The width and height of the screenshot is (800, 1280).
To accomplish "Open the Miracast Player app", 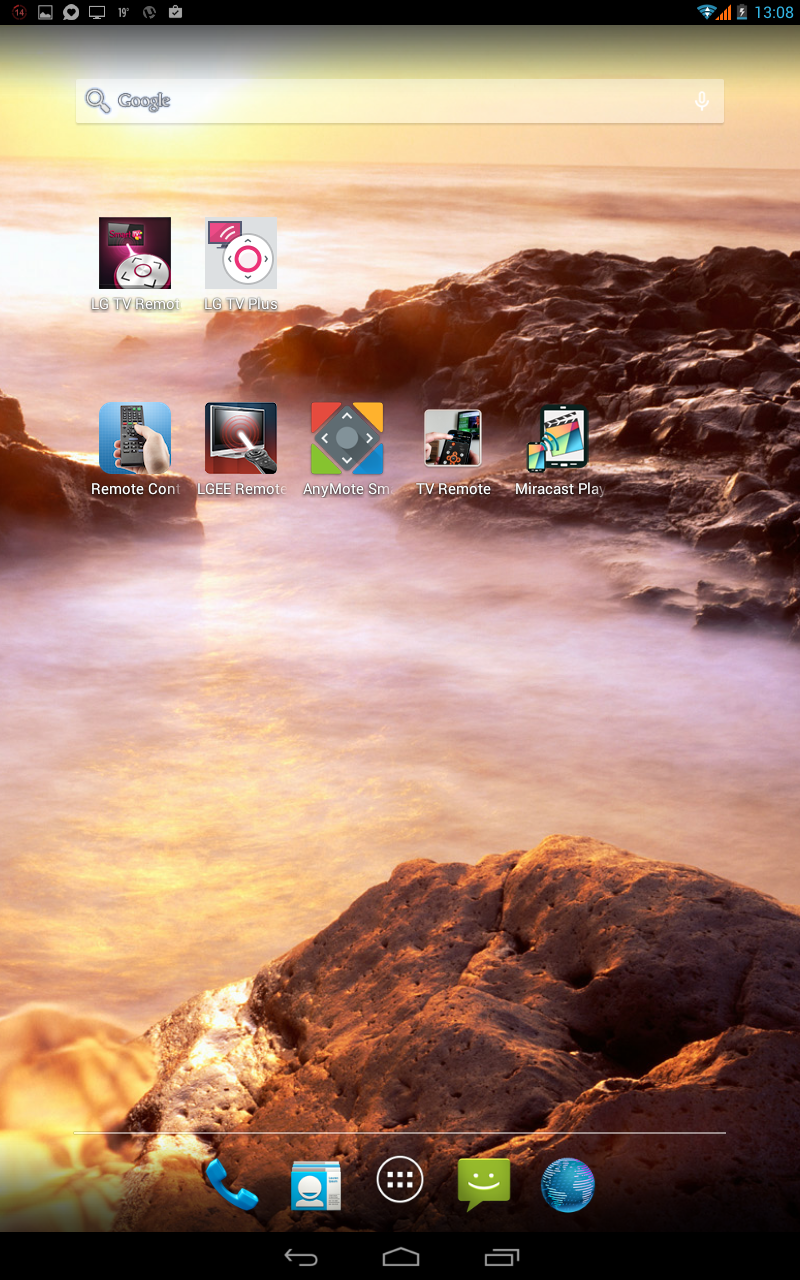I will click(x=559, y=439).
